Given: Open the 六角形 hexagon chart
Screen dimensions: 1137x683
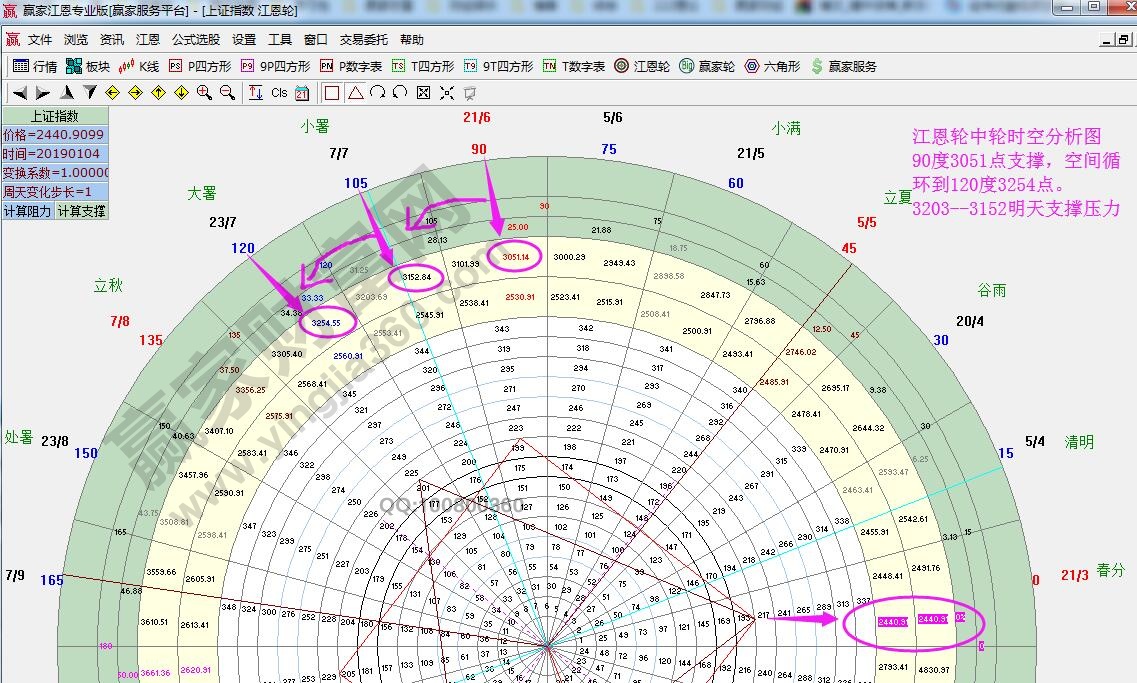Looking at the screenshot, I should coord(772,67).
